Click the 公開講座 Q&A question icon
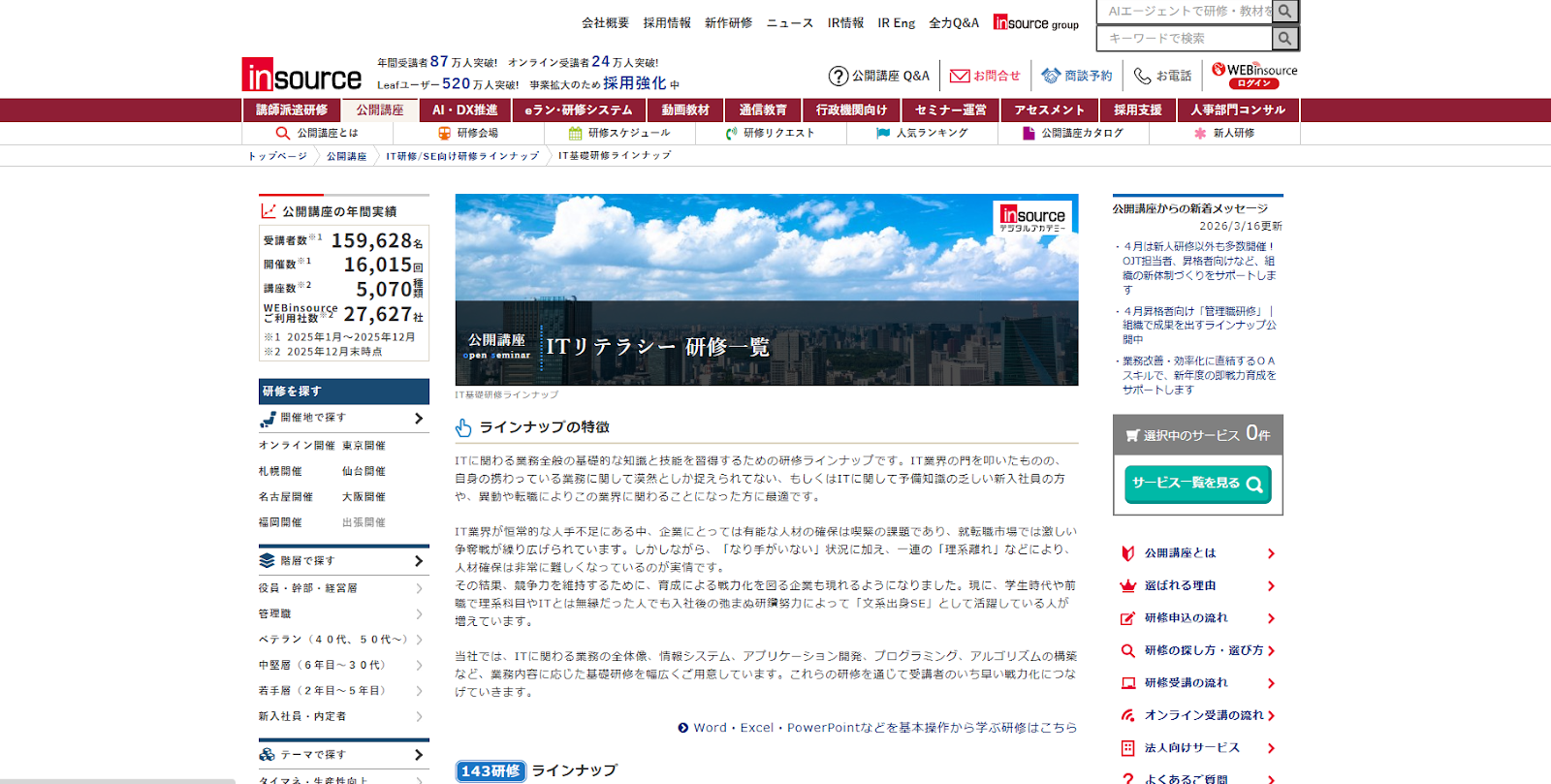Viewport: 1551px width, 784px height. [839, 76]
